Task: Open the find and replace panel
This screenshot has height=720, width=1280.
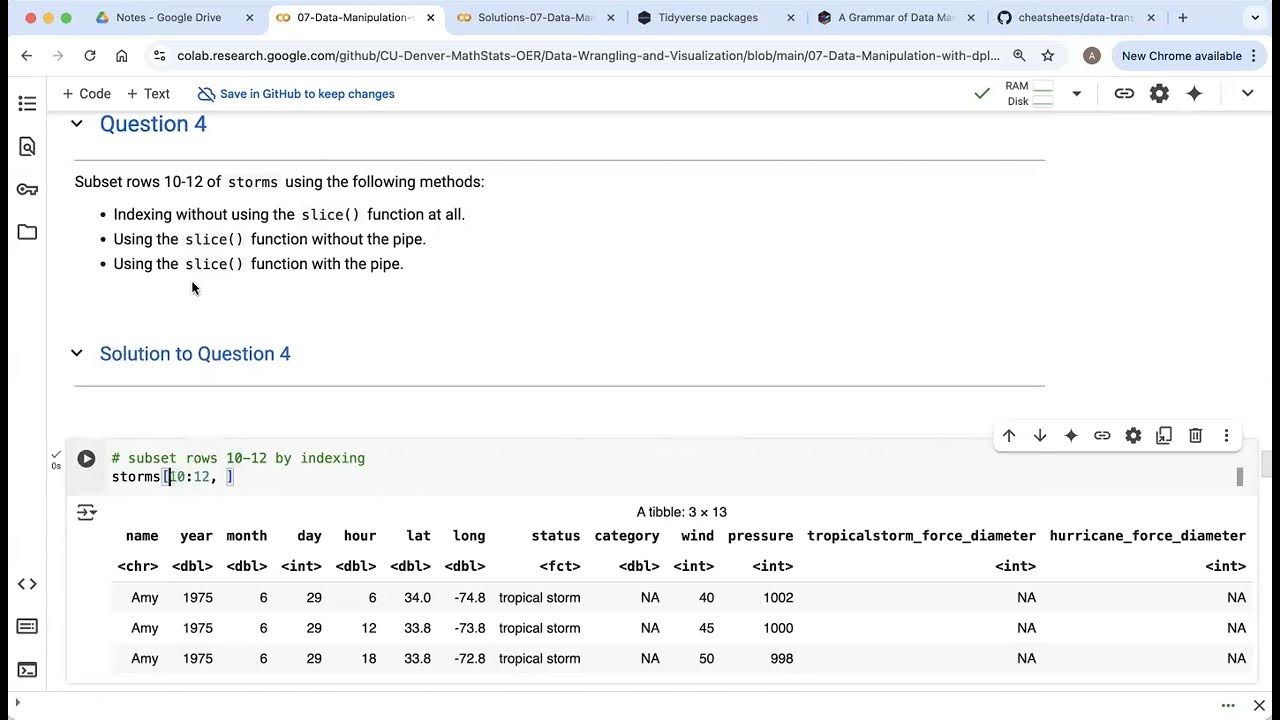Action: point(27,147)
